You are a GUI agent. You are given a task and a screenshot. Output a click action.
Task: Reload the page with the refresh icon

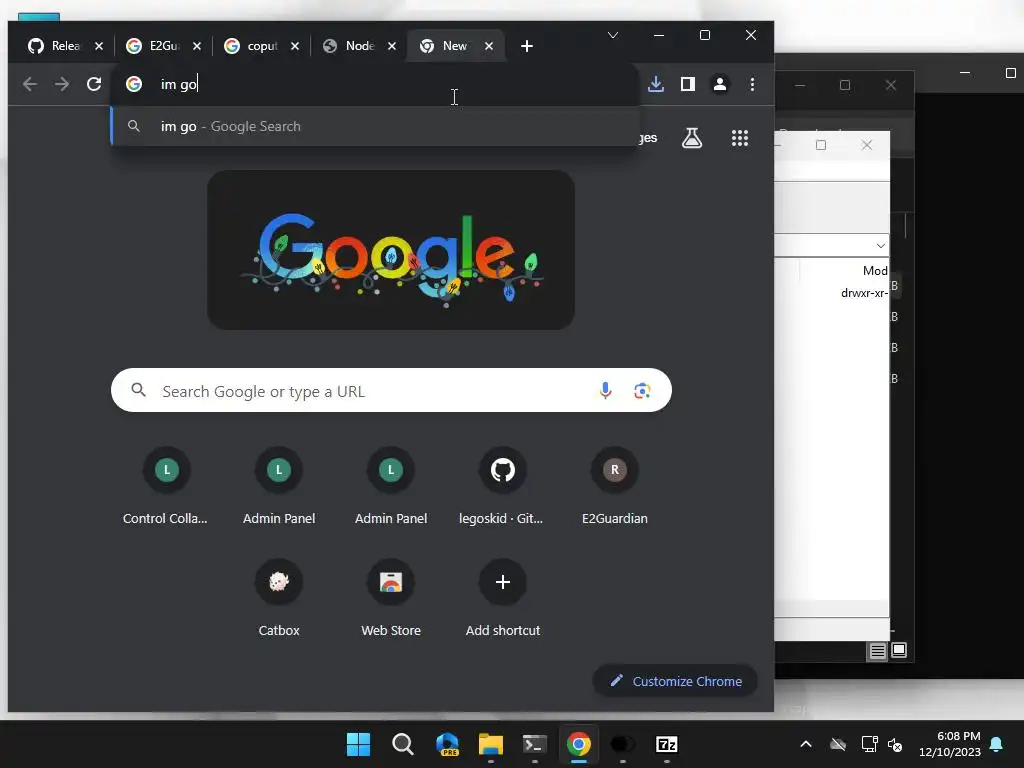pyautogui.click(x=94, y=84)
